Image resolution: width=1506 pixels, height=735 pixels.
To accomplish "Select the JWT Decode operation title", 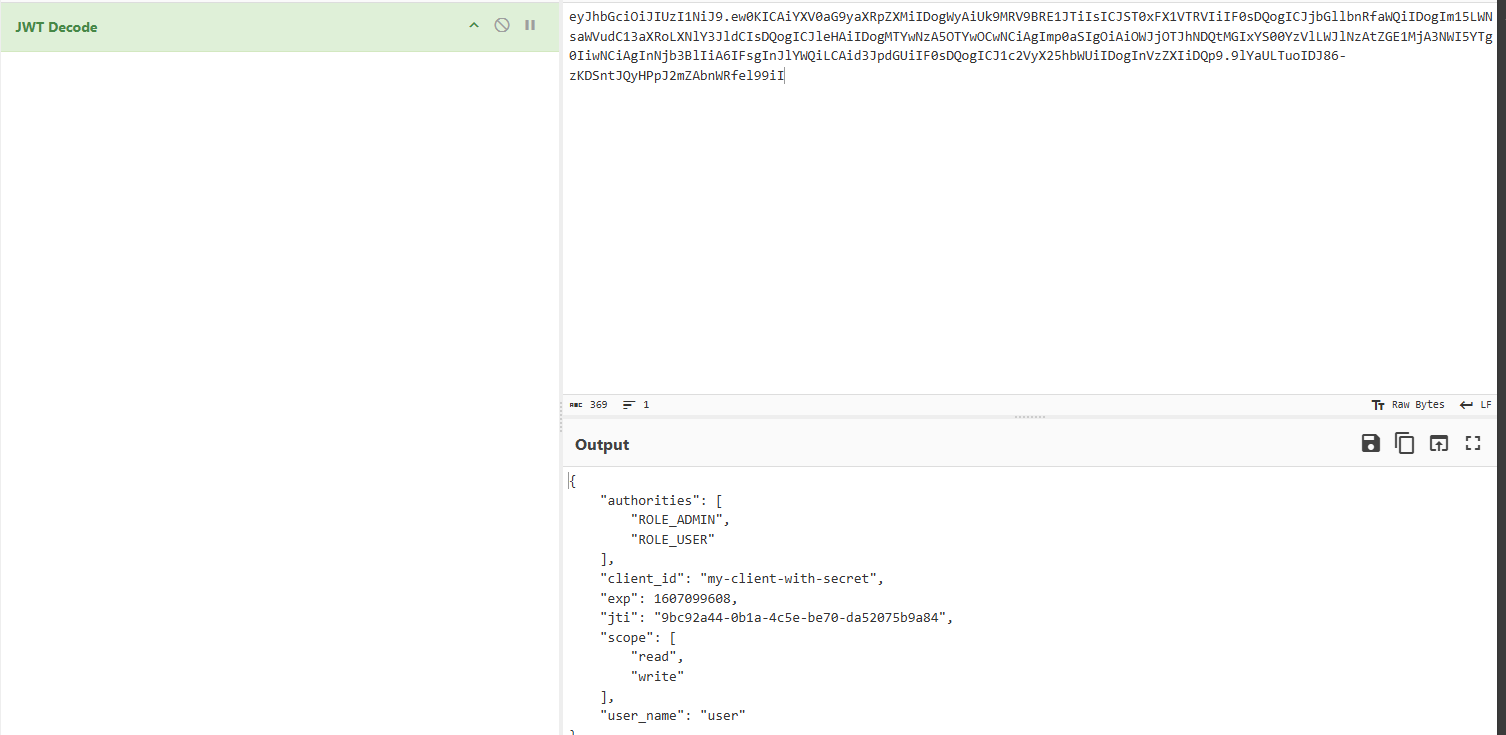I will pyautogui.click(x=56, y=27).
